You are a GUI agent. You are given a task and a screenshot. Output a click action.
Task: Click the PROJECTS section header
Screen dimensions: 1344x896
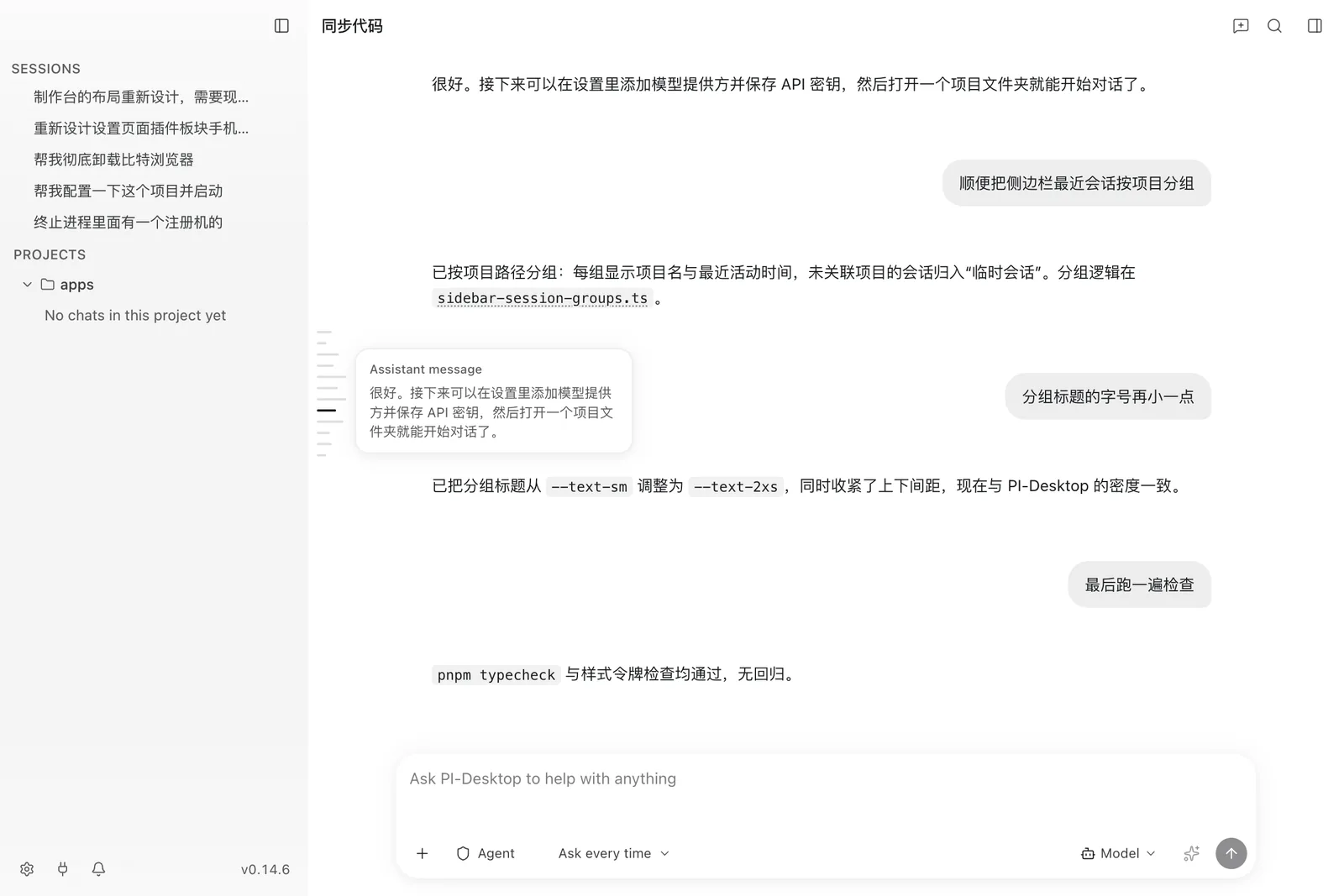50,254
